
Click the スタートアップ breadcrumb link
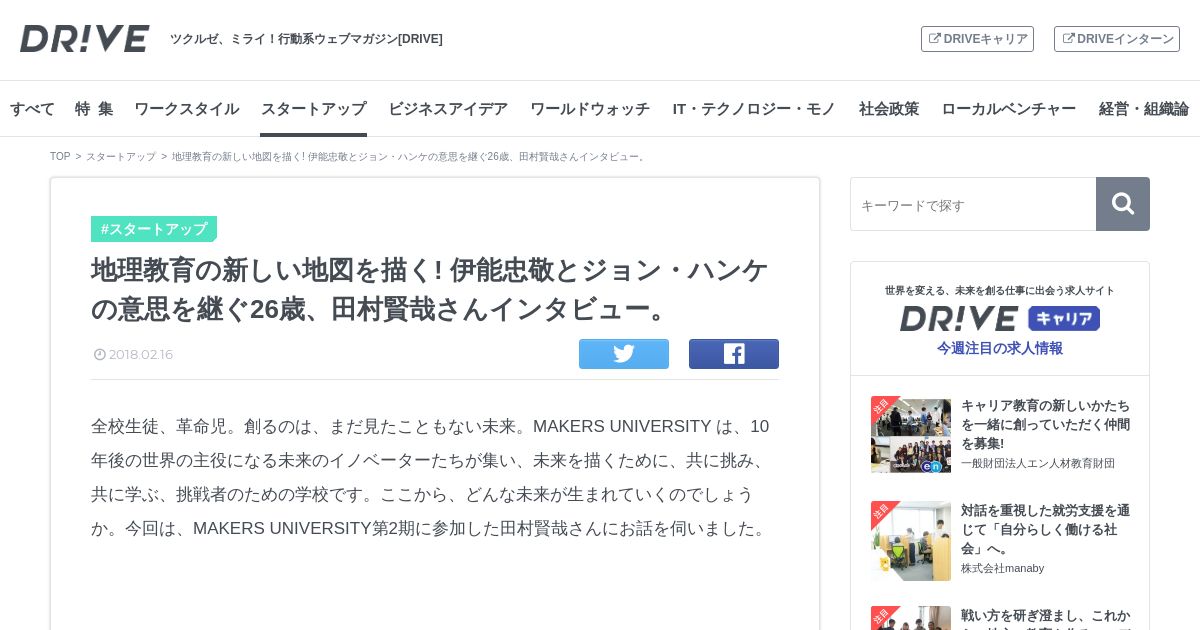(121, 157)
